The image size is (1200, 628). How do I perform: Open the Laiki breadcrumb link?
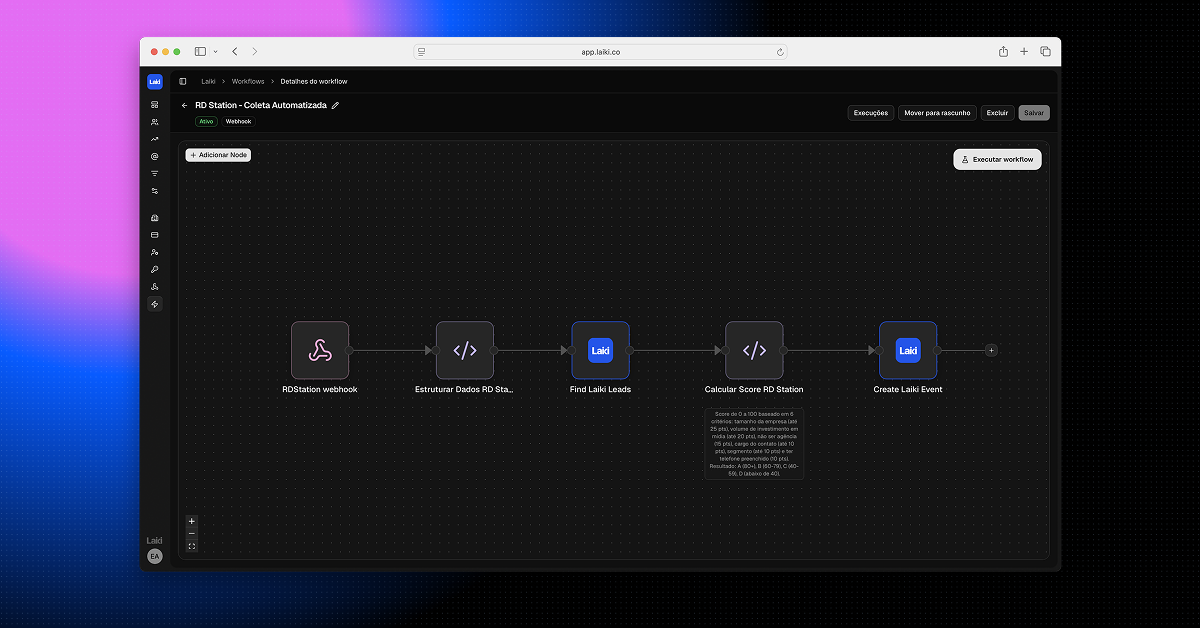coord(208,81)
